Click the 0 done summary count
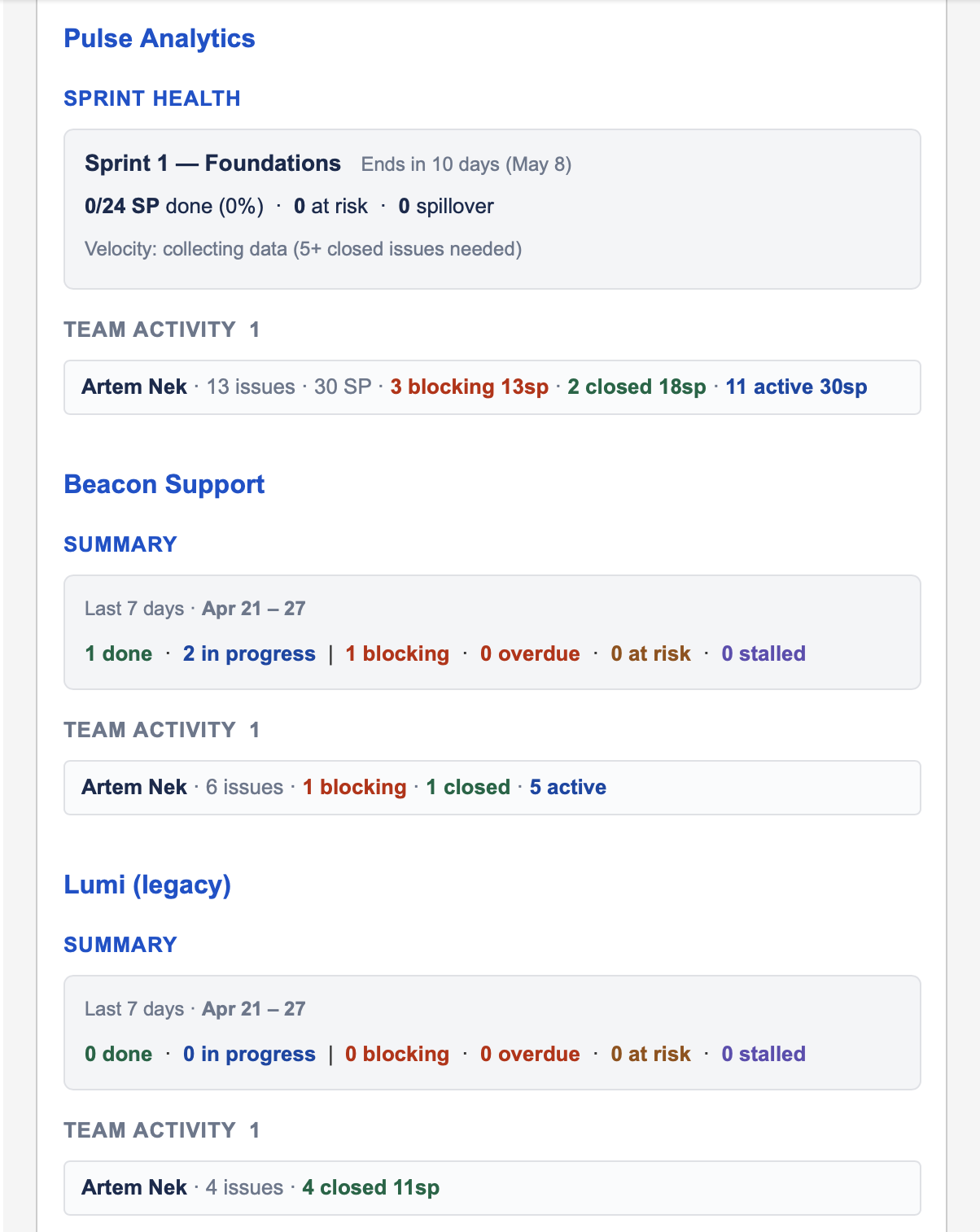Image resolution: width=980 pixels, height=1232 pixels. pos(119,1055)
